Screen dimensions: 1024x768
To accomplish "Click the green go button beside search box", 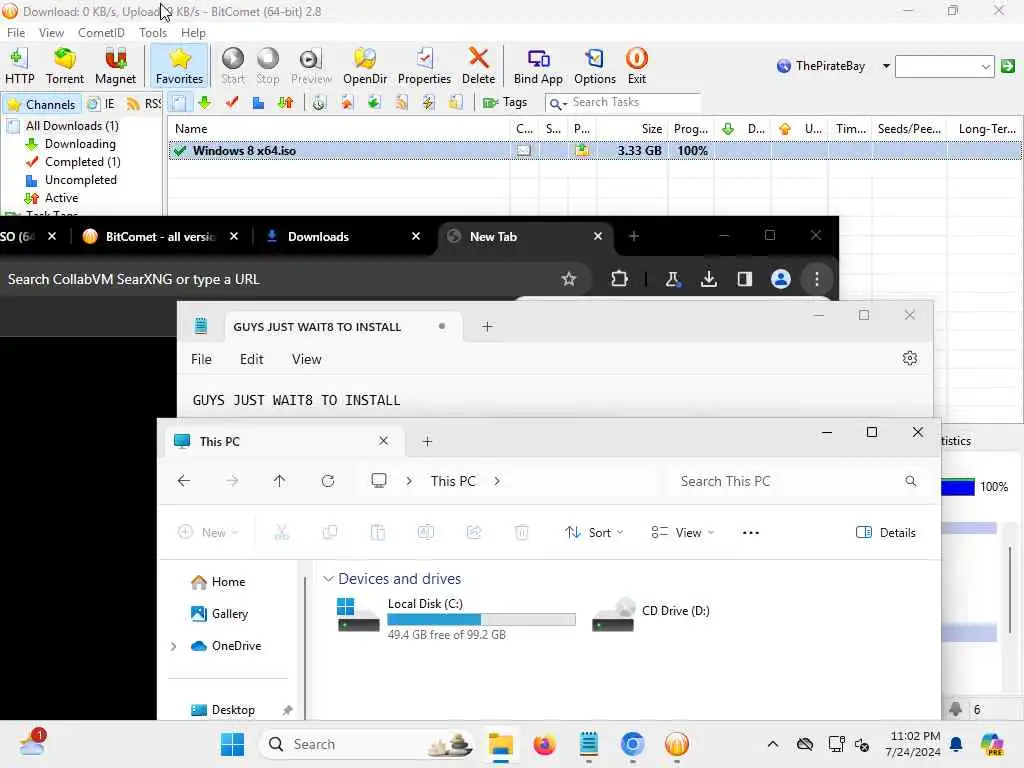I will point(1008,66).
